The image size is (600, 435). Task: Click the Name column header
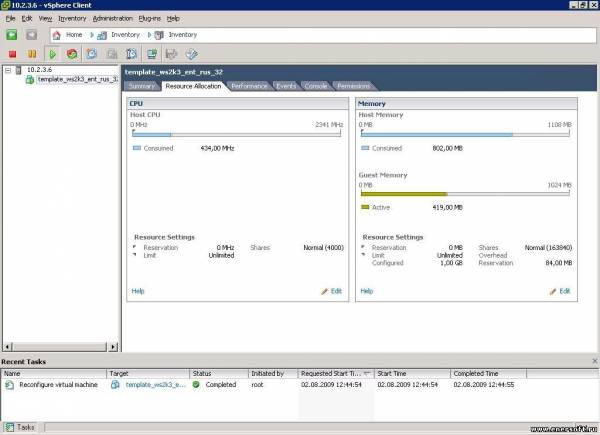[54, 373]
